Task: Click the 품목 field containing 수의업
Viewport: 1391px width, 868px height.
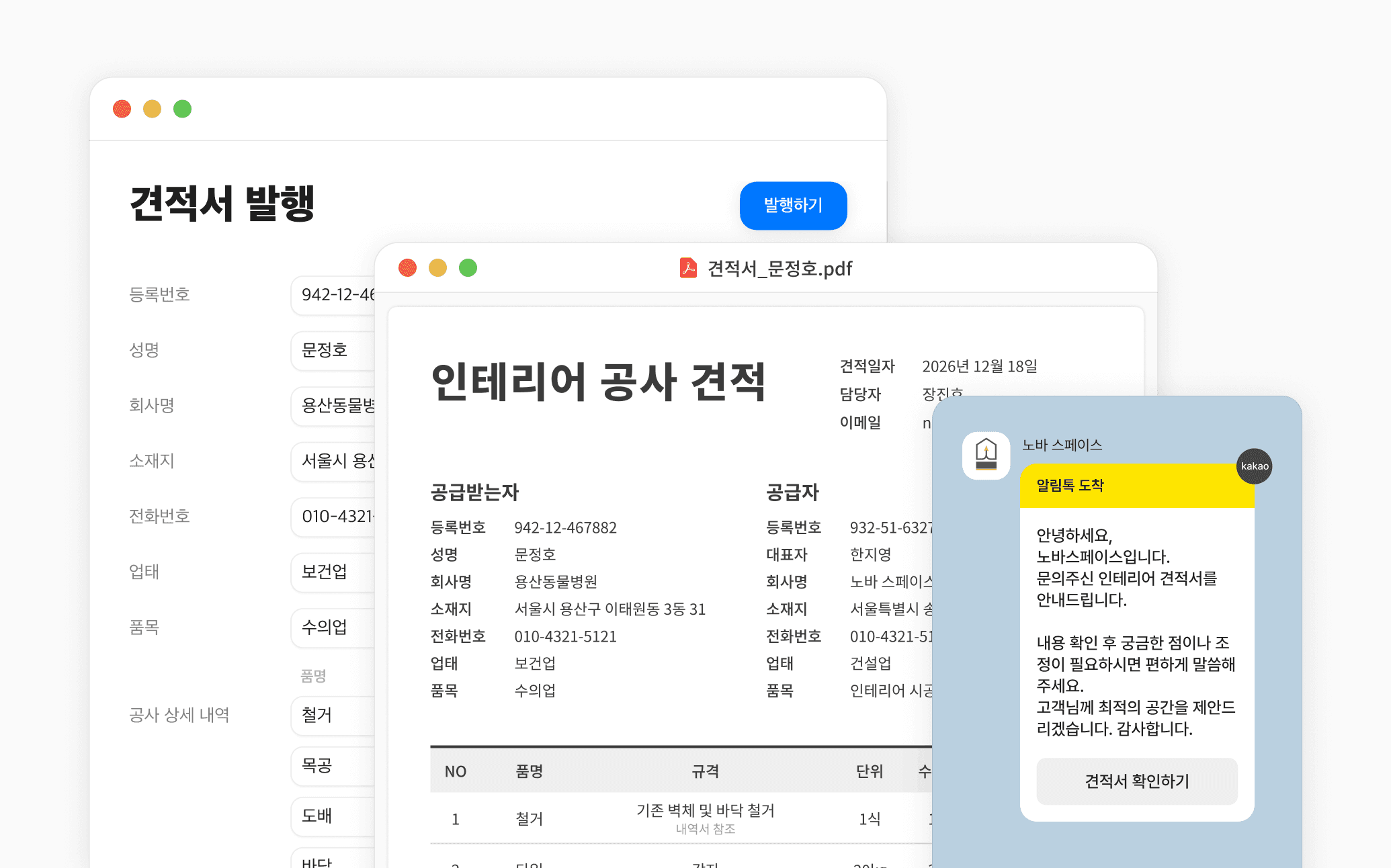Action: (x=334, y=627)
